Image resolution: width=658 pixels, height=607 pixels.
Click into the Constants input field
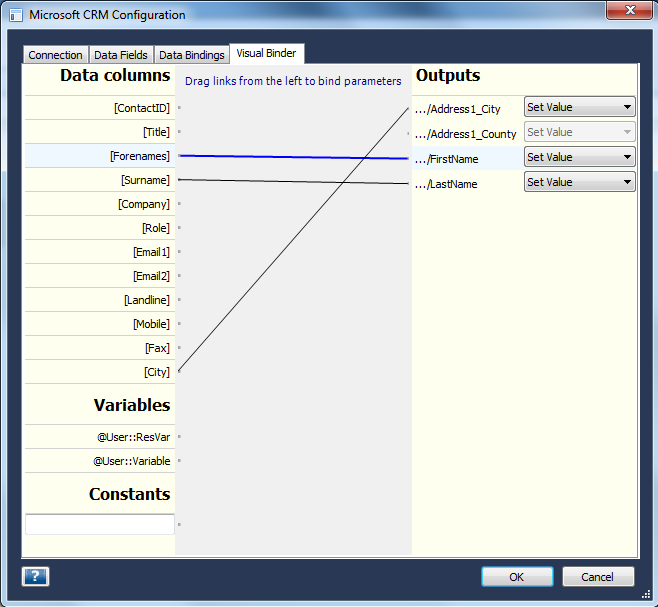tap(100, 524)
